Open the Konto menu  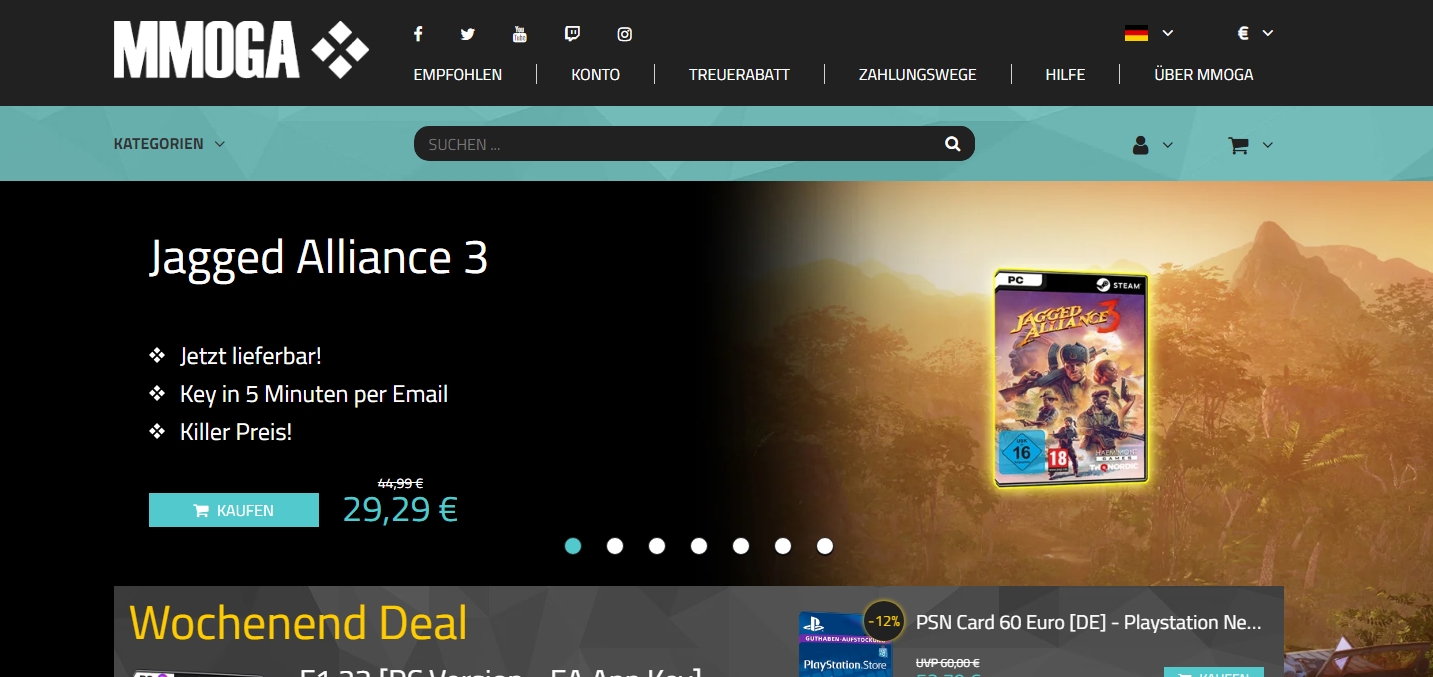[x=596, y=74]
